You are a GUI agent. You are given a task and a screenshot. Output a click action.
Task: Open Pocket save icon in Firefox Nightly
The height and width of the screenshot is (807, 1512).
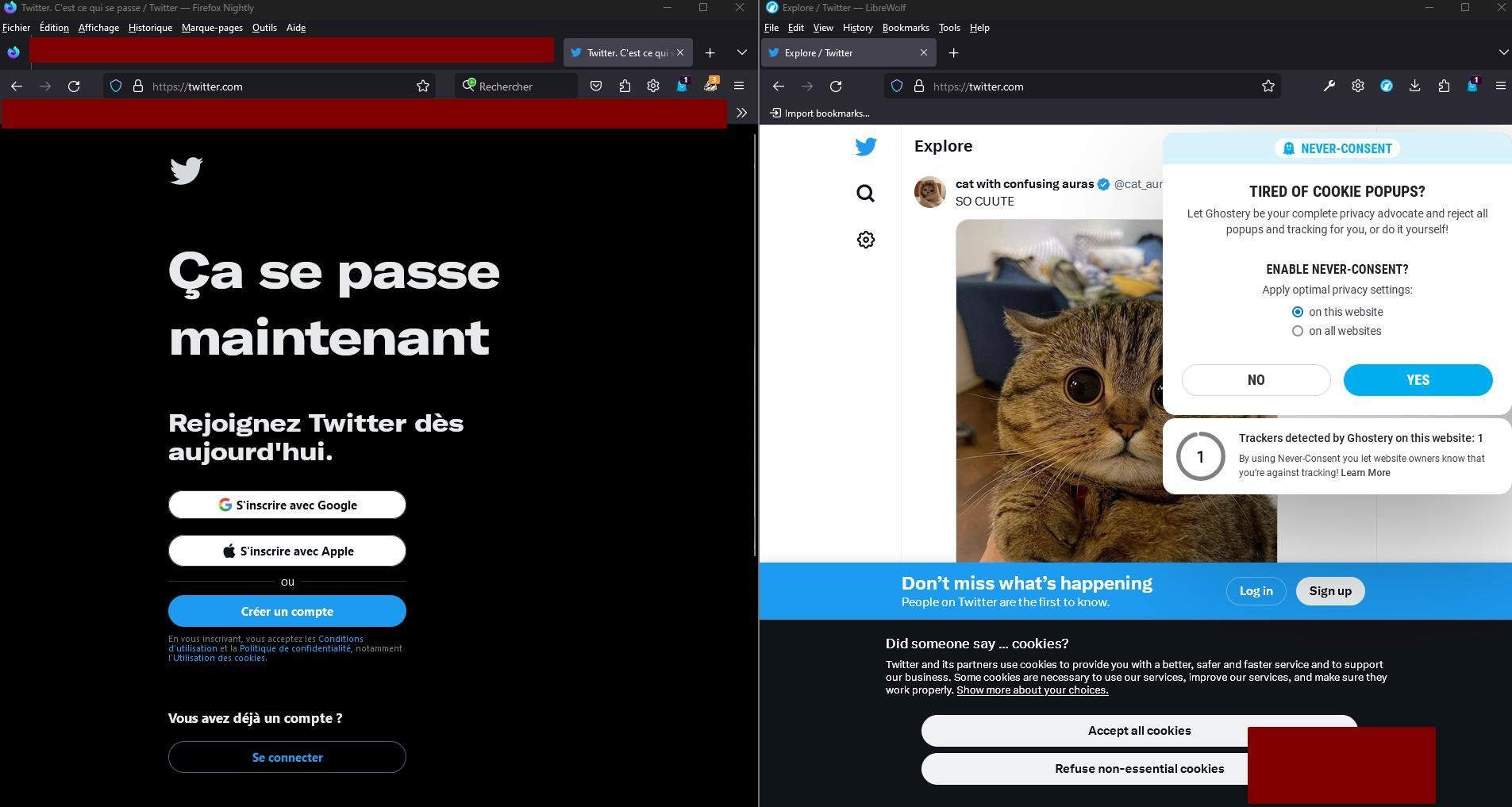pyautogui.click(x=596, y=86)
